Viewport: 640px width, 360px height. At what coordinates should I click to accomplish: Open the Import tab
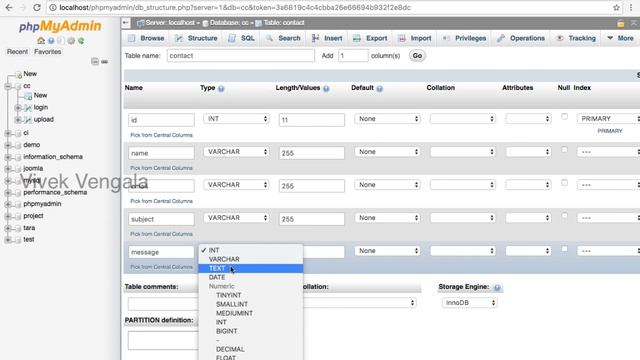(x=415, y=38)
